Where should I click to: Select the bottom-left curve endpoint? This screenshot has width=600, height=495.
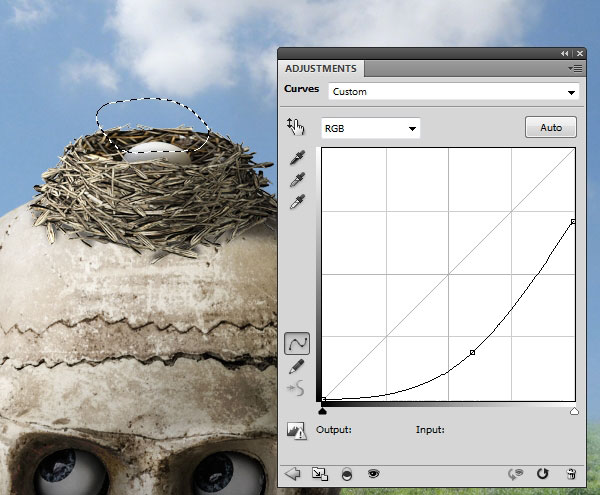pos(324,399)
